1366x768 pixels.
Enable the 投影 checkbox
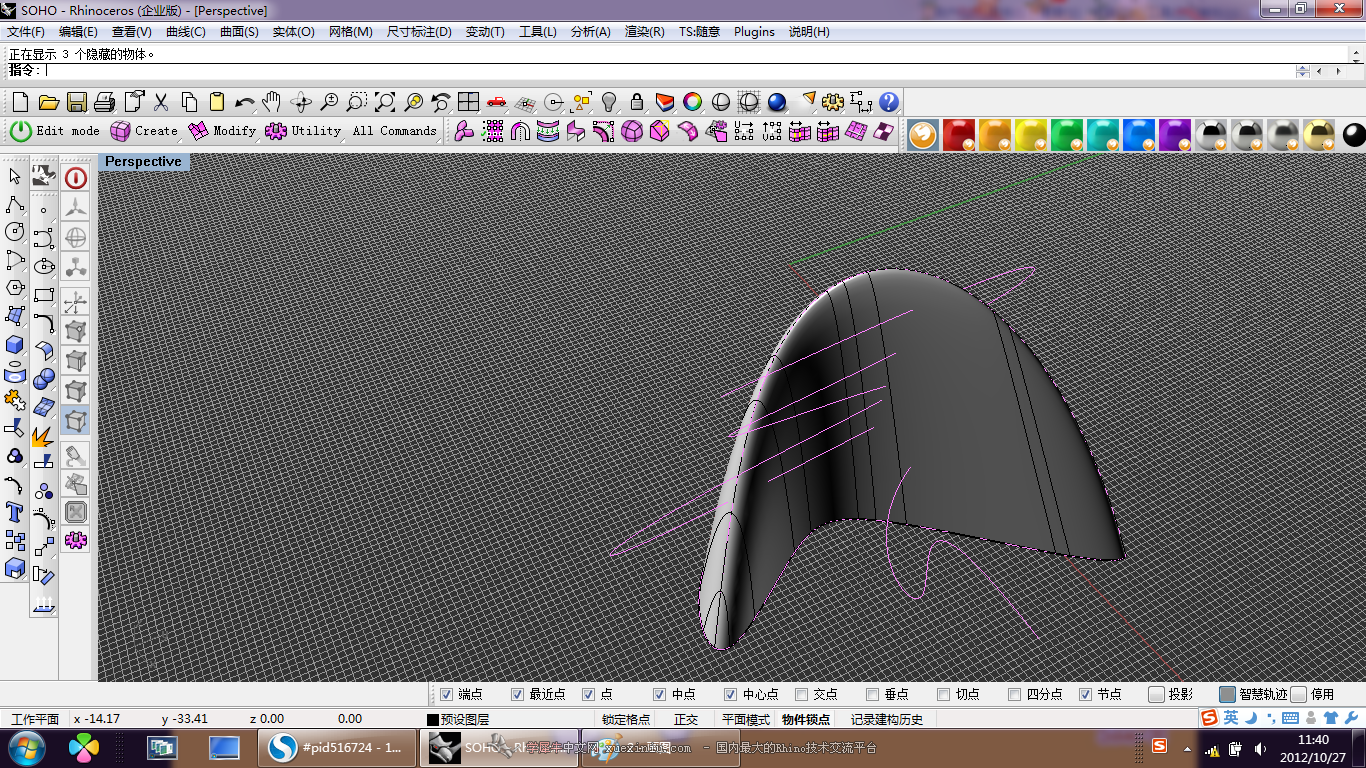[x=1157, y=694]
